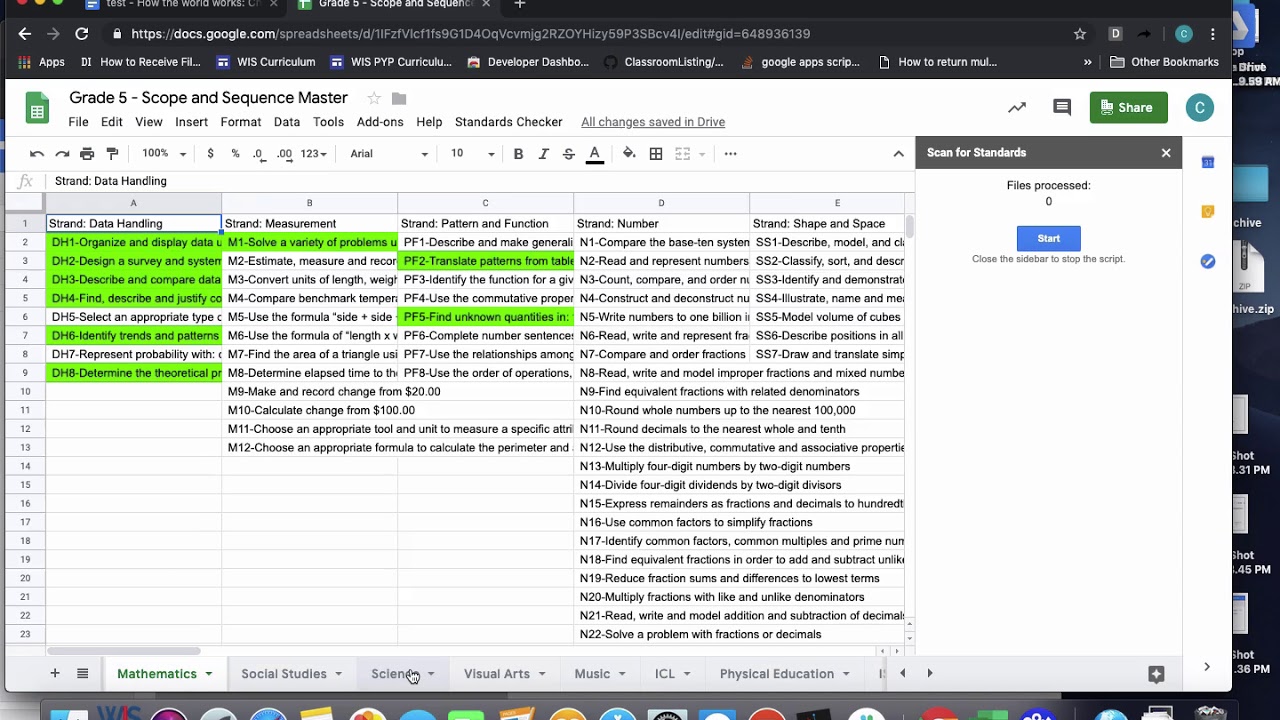
Task: Click All changes saved in Drive link
Action: tap(653, 122)
